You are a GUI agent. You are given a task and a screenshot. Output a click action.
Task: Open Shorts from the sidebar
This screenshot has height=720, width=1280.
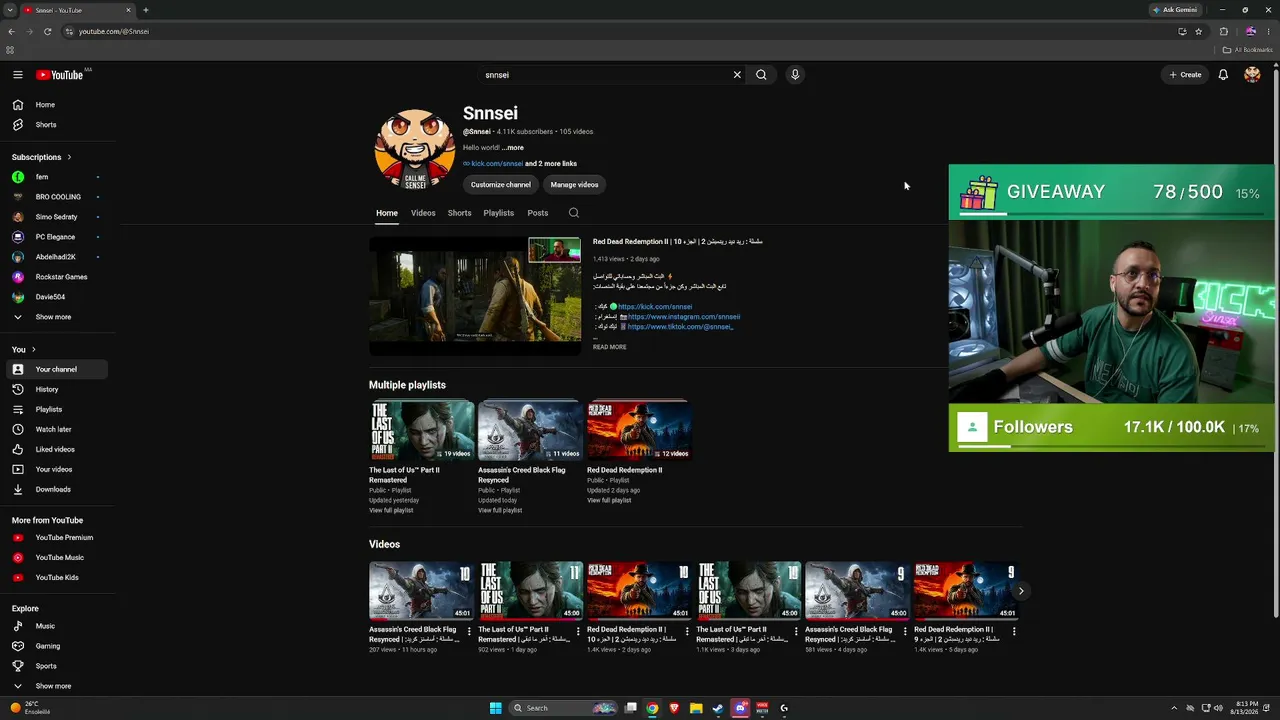click(56, 125)
